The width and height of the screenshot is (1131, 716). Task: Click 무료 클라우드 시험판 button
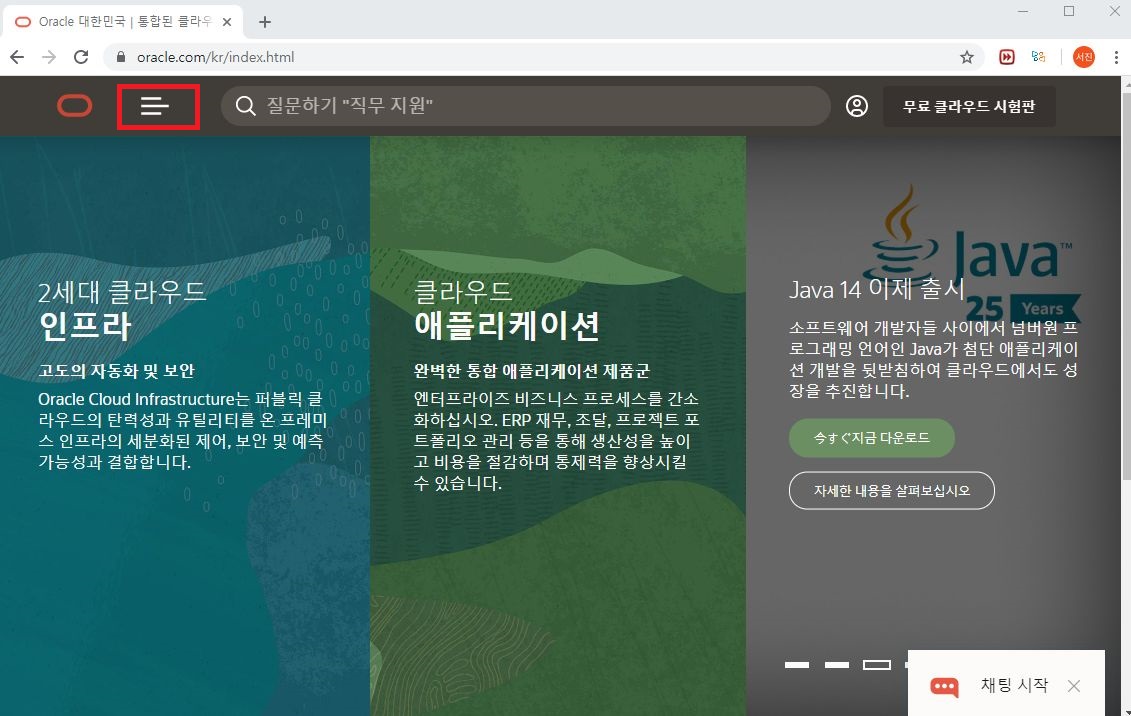tap(969, 107)
